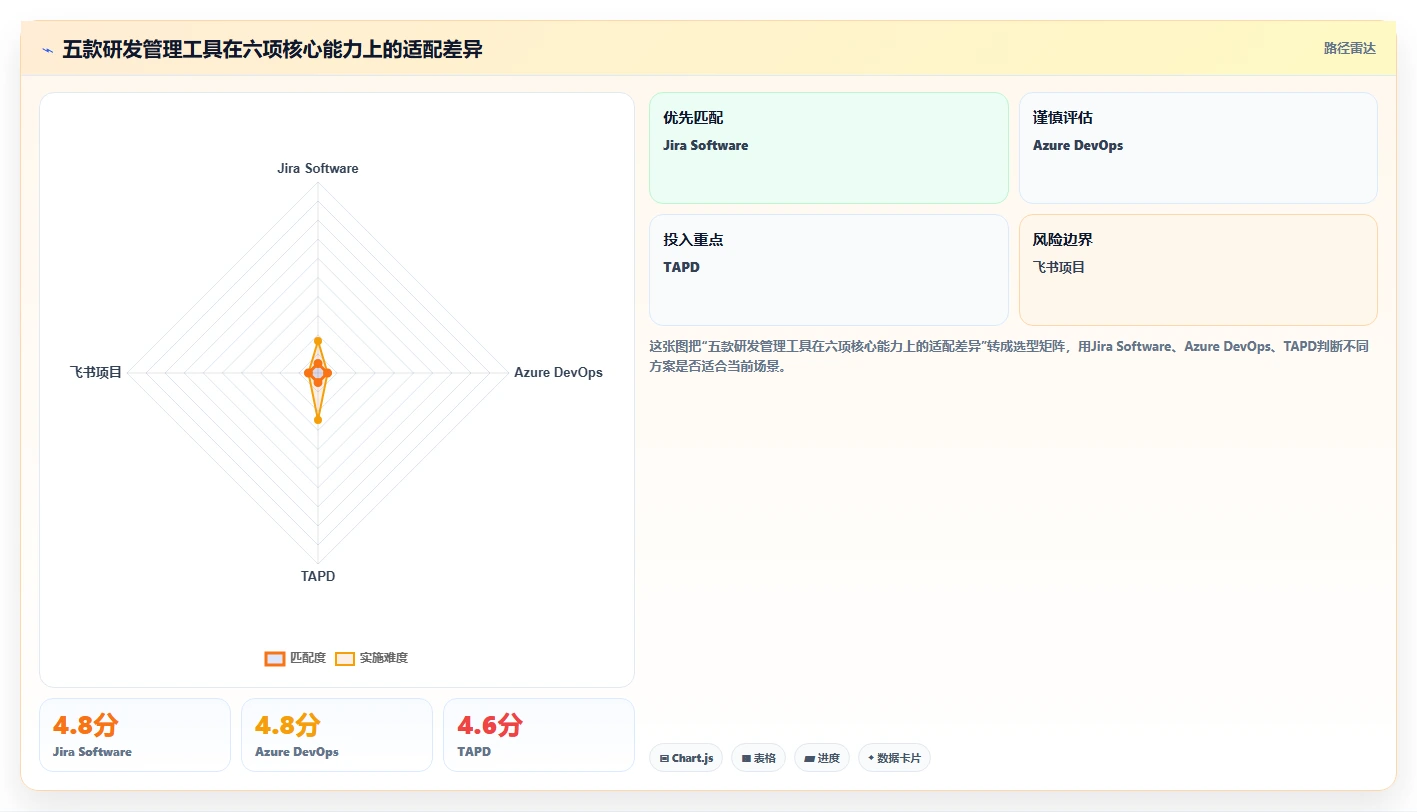The height and width of the screenshot is (812, 1417).
Task: Open the 谨慎评估 Azure DevOps card
Action: (x=1198, y=148)
